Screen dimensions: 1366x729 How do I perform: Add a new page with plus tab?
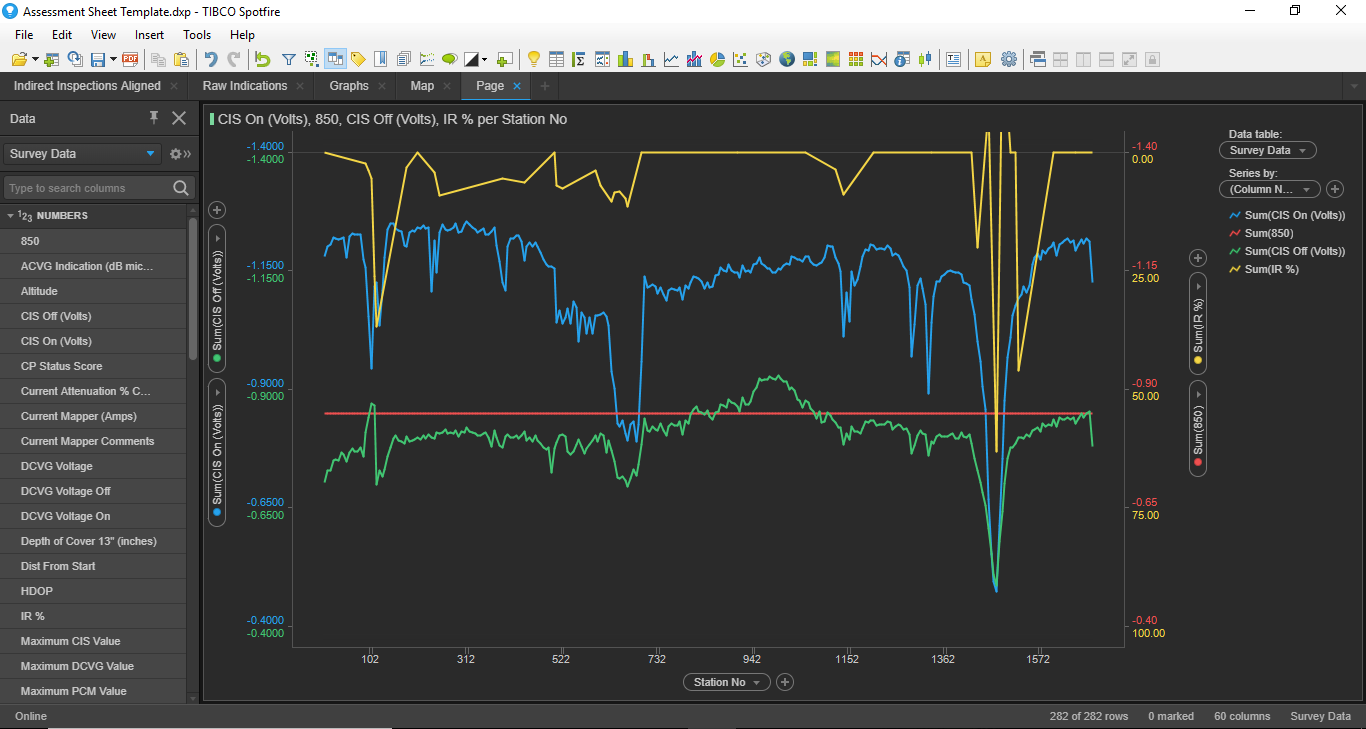pyautogui.click(x=545, y=86)
